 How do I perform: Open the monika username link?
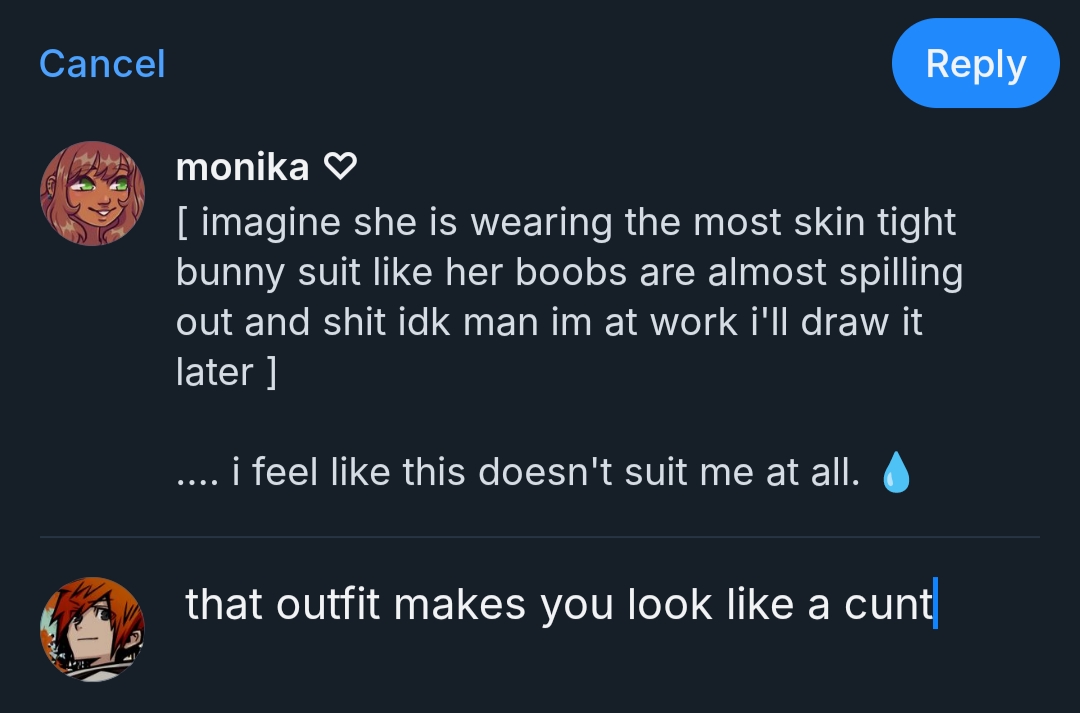point(242,167)
